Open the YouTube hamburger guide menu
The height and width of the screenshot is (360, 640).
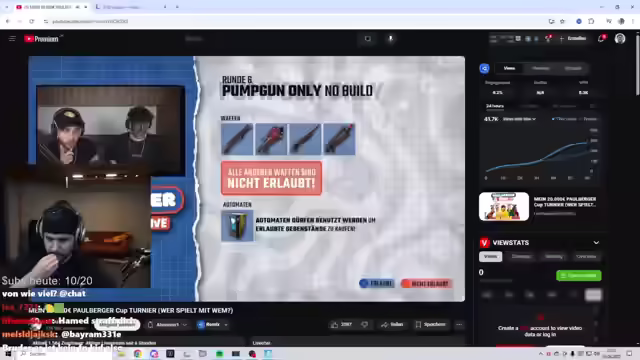click(x=12, y=39)
